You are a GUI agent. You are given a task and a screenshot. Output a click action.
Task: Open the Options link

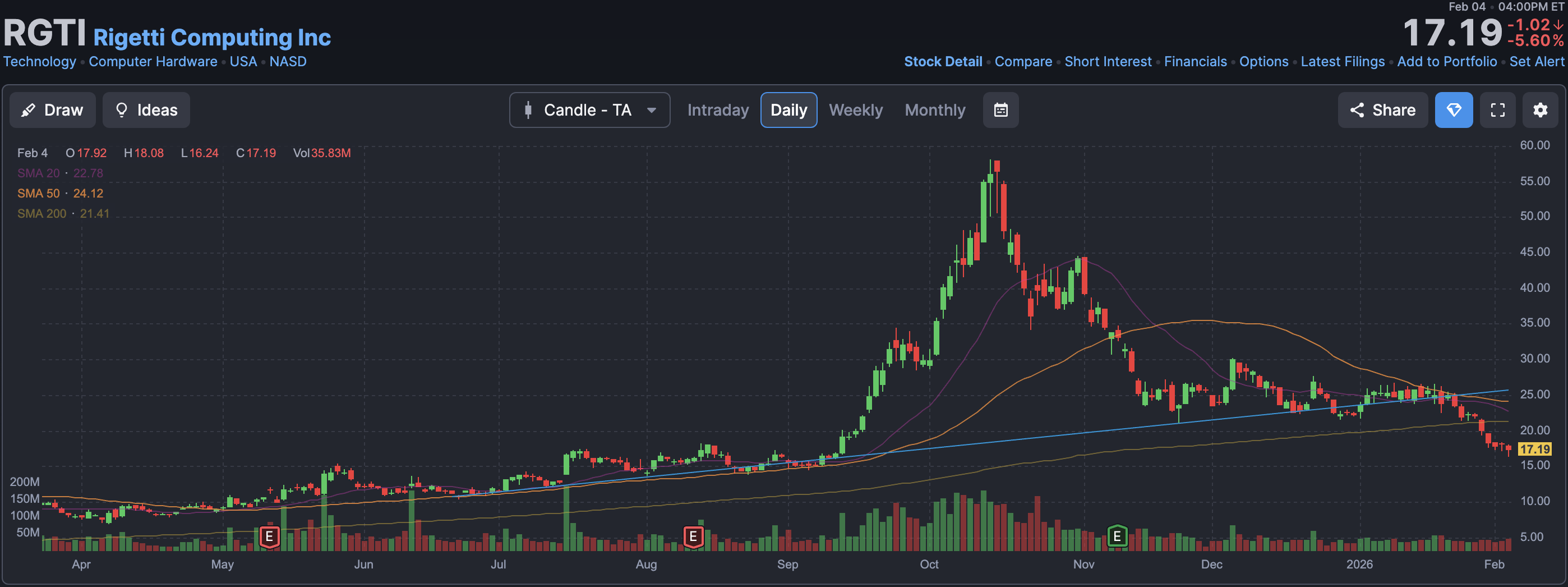1263,62
